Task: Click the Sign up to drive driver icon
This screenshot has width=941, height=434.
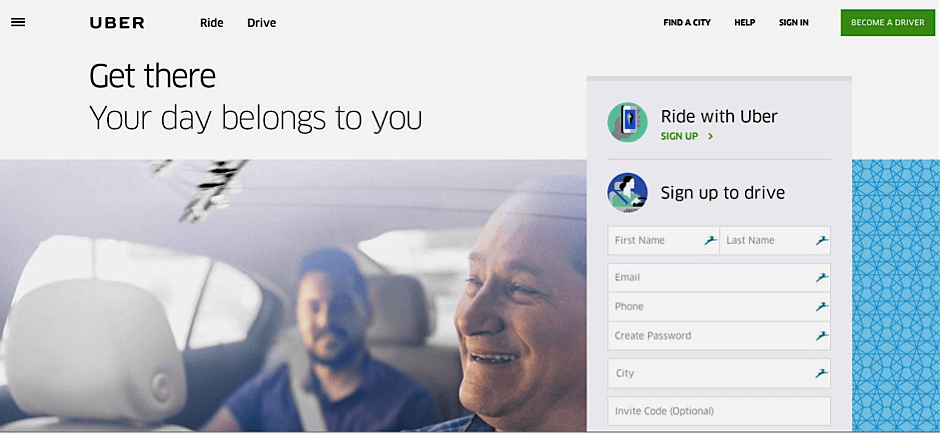Action: [x=627, y=193]
